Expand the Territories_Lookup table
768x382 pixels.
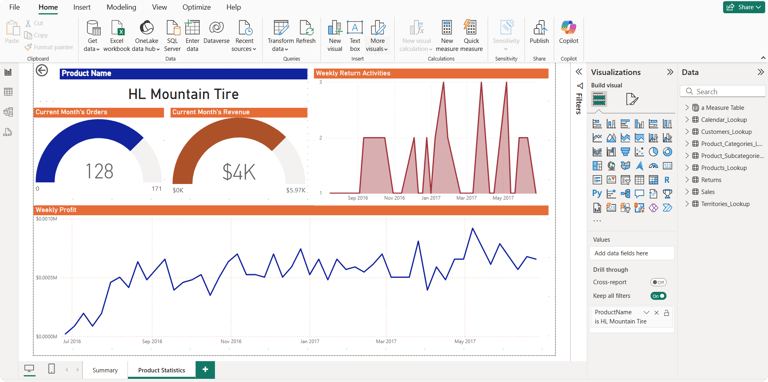point(687,204)
